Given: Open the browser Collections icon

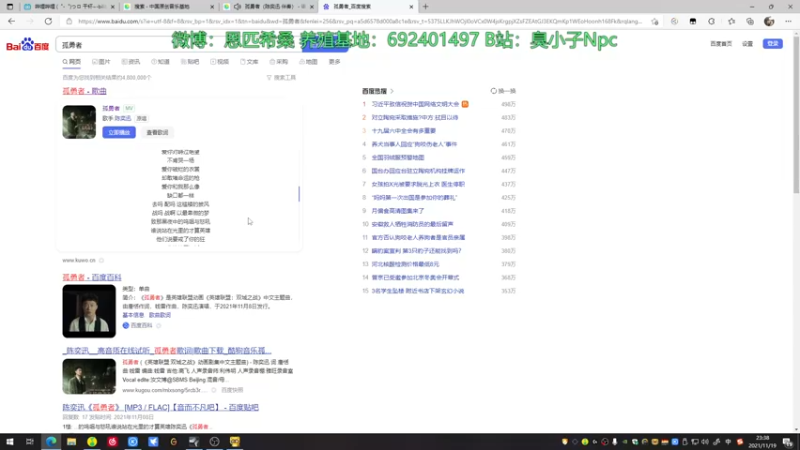Looking at the screenshot, I should click(x=750, y=21).
